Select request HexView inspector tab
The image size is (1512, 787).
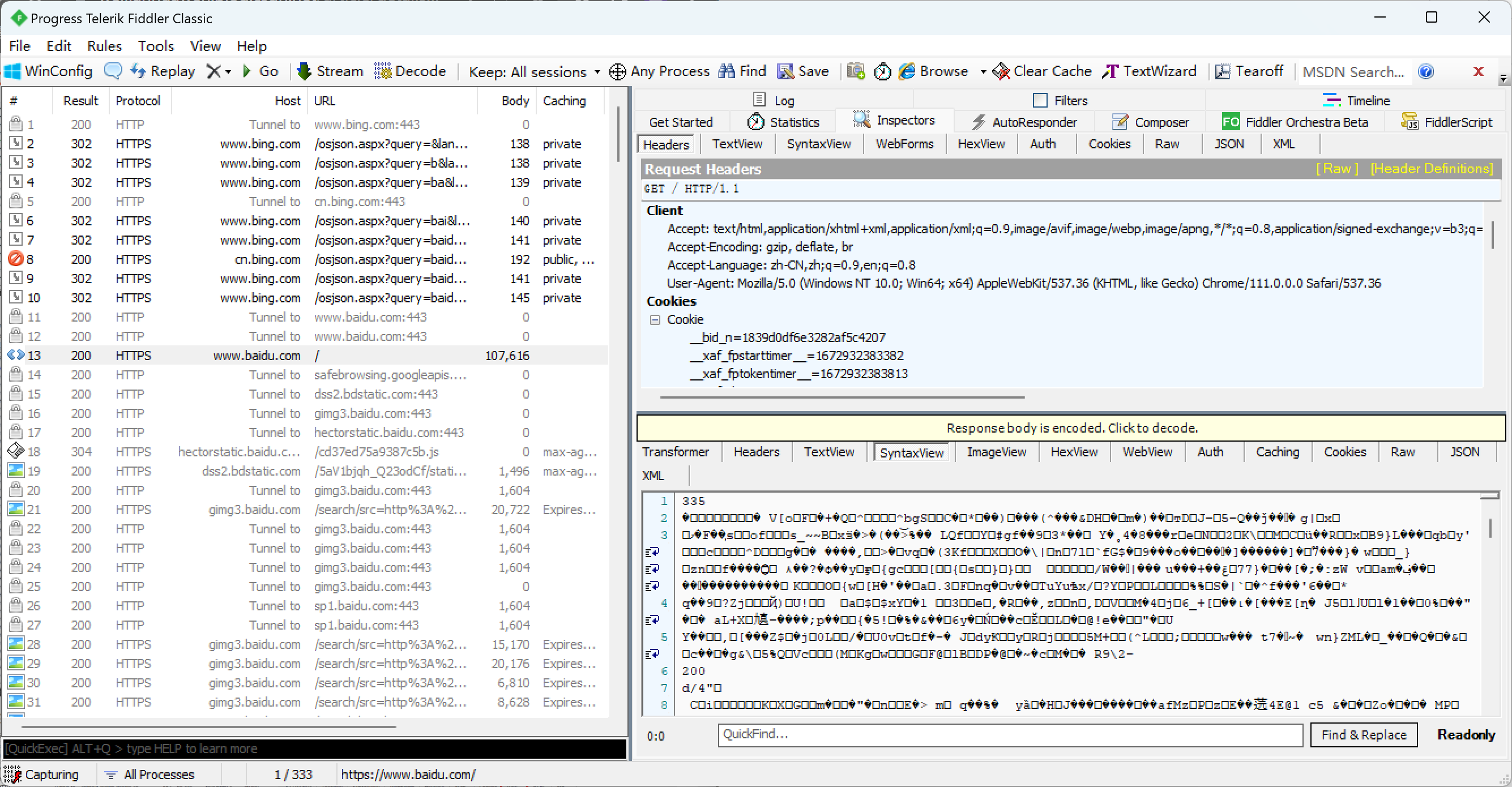click(981, 144)
